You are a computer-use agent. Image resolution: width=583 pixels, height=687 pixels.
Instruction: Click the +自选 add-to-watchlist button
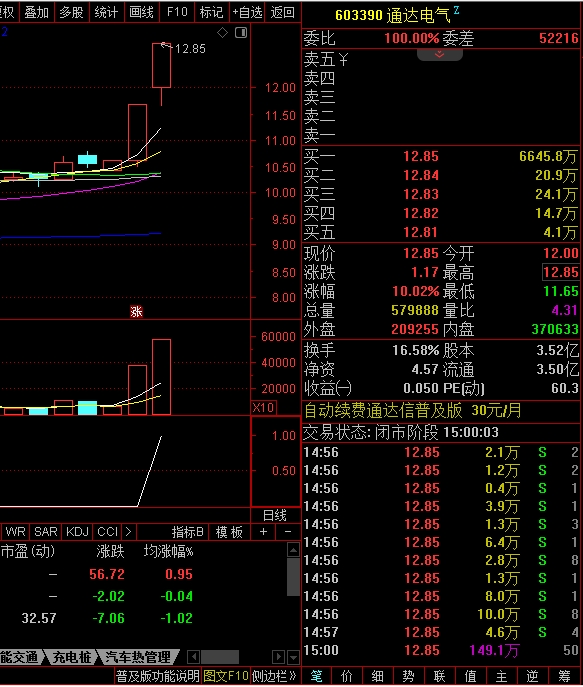click(247, 12)
